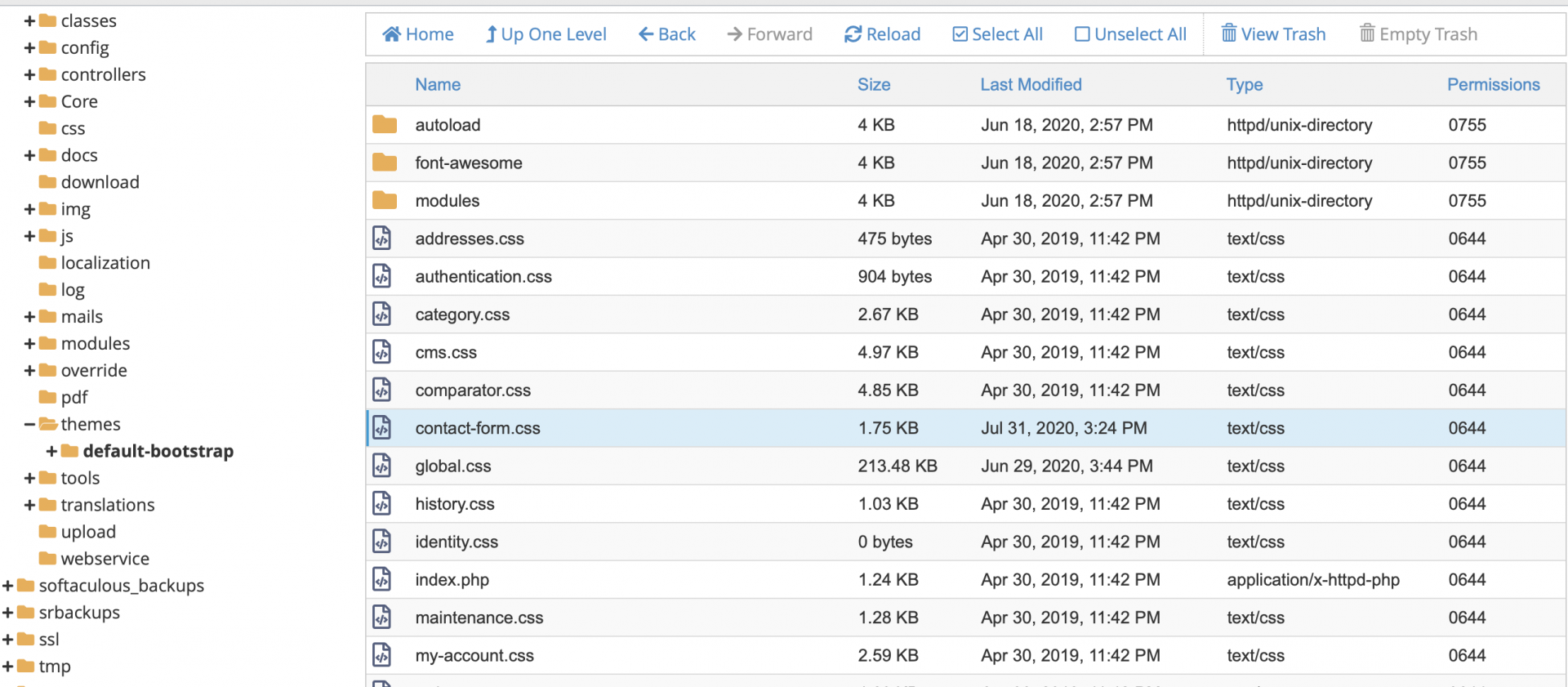The height and width of the screenshot is (687, 1568).
Task: Click the webservice folder icon in tree
Action: 48,558
